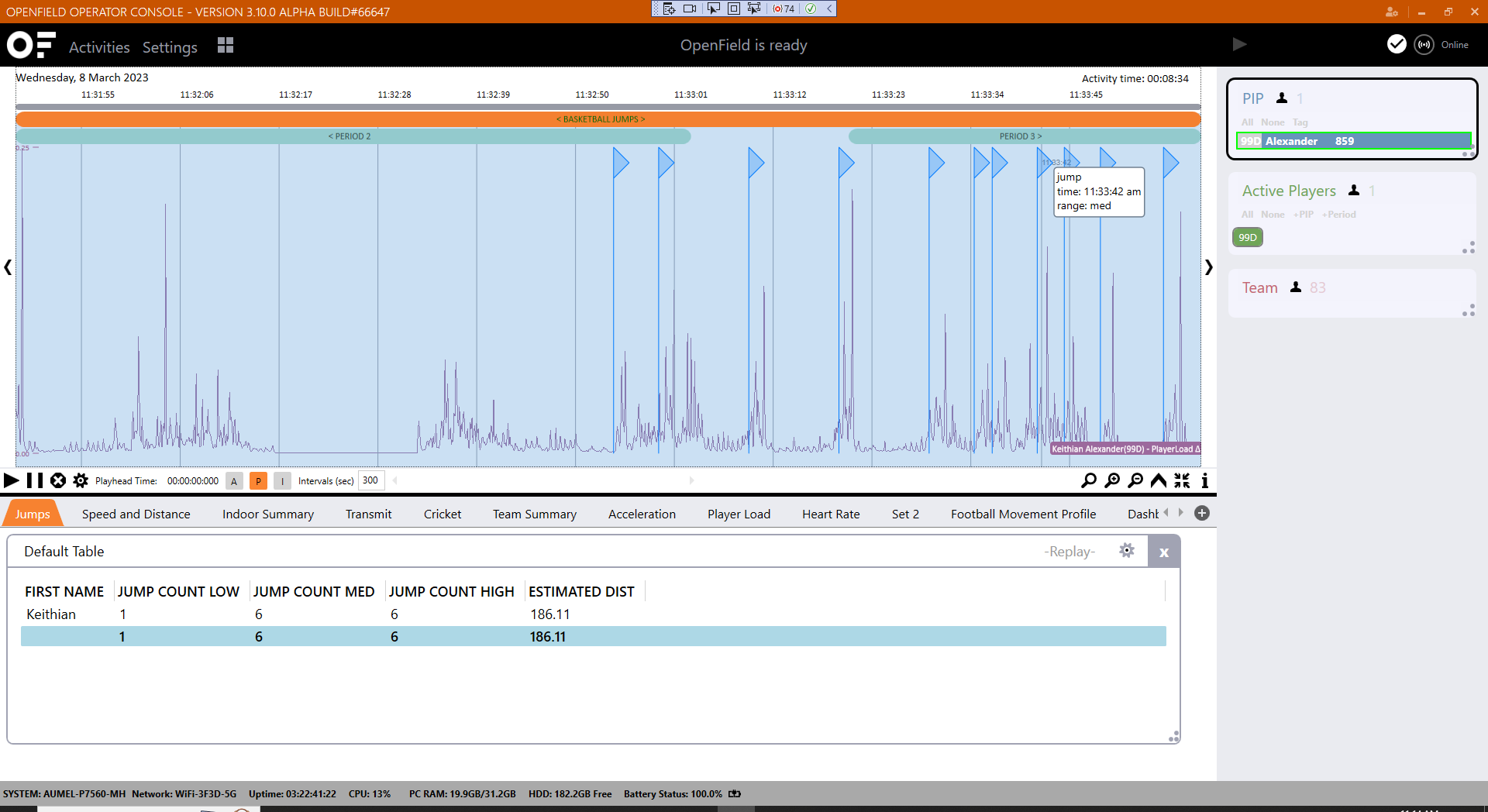Open the Activities menu
1488x812 pixels.
pos(99,47)
